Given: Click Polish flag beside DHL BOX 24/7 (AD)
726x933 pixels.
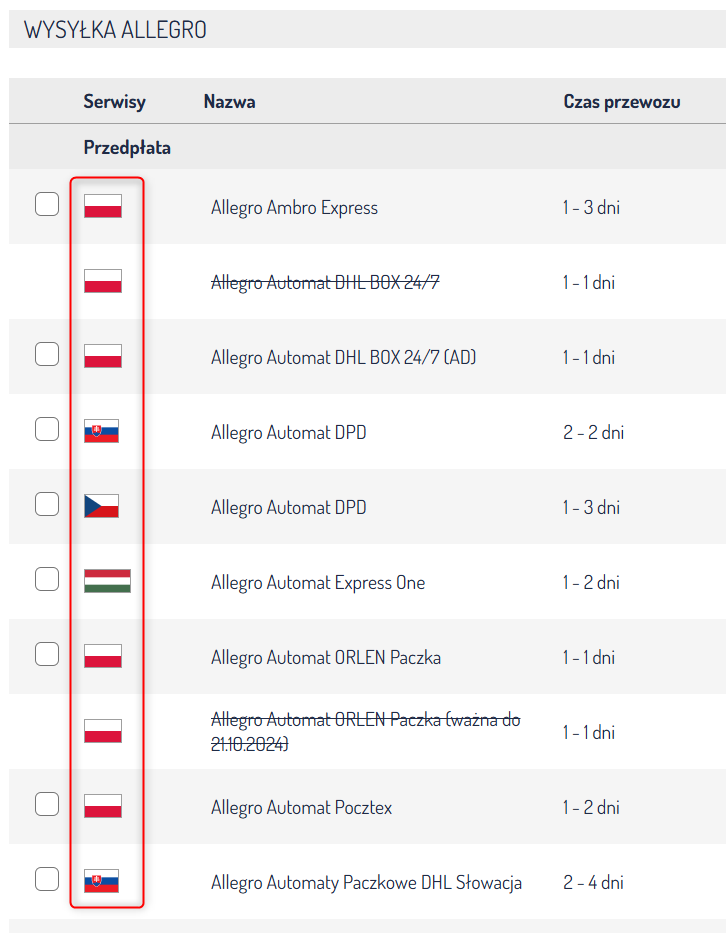Looking at the screenshot, I should click(x=103, y=356).
